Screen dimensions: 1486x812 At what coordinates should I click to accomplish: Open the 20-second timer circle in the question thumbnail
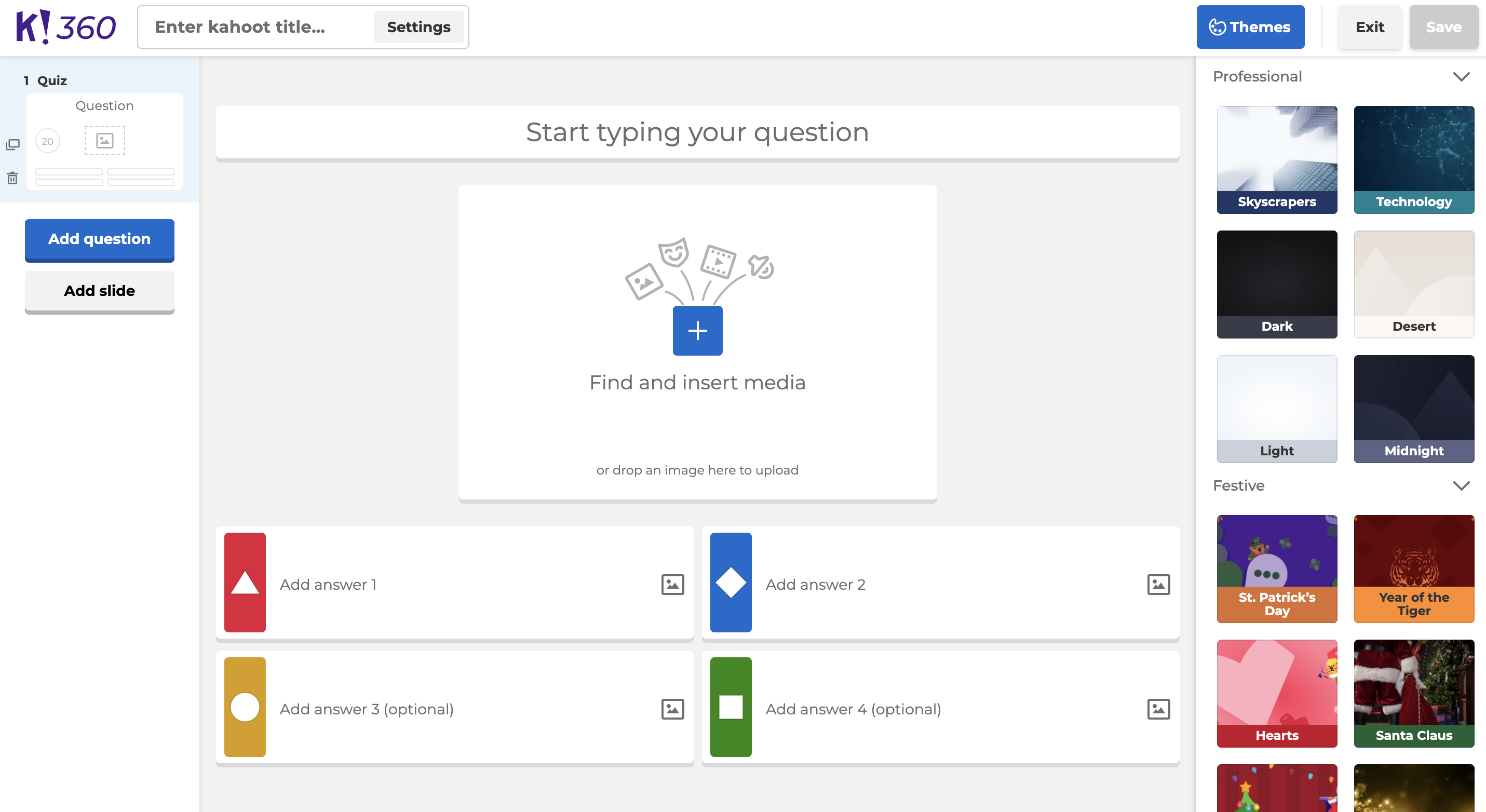47,141
